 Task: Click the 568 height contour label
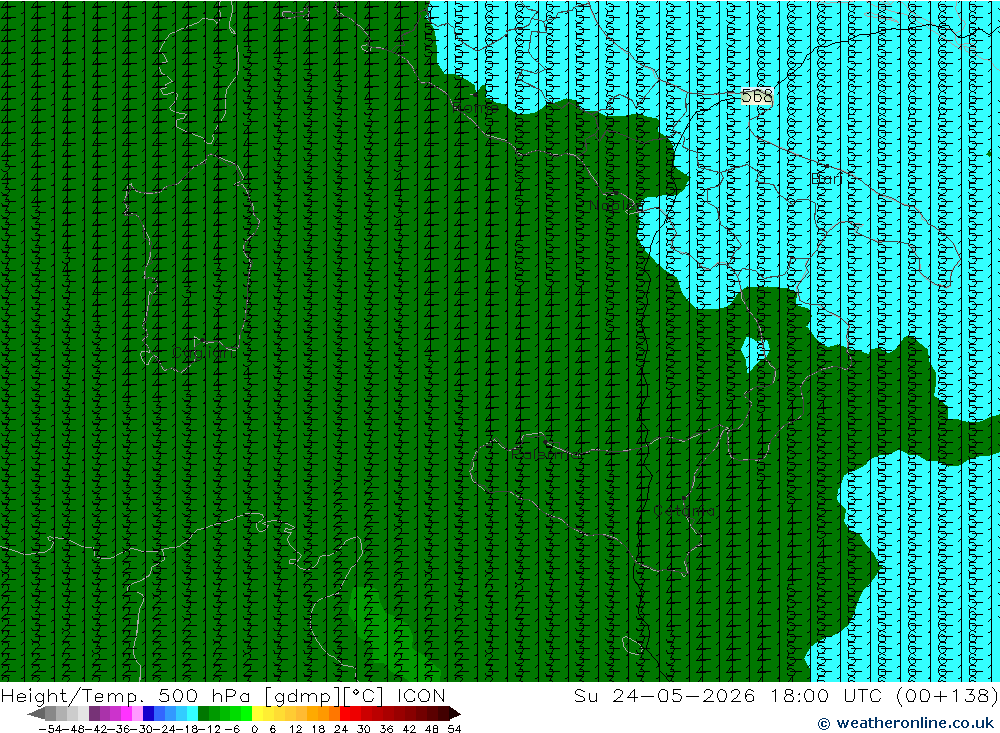pos(756,96)
